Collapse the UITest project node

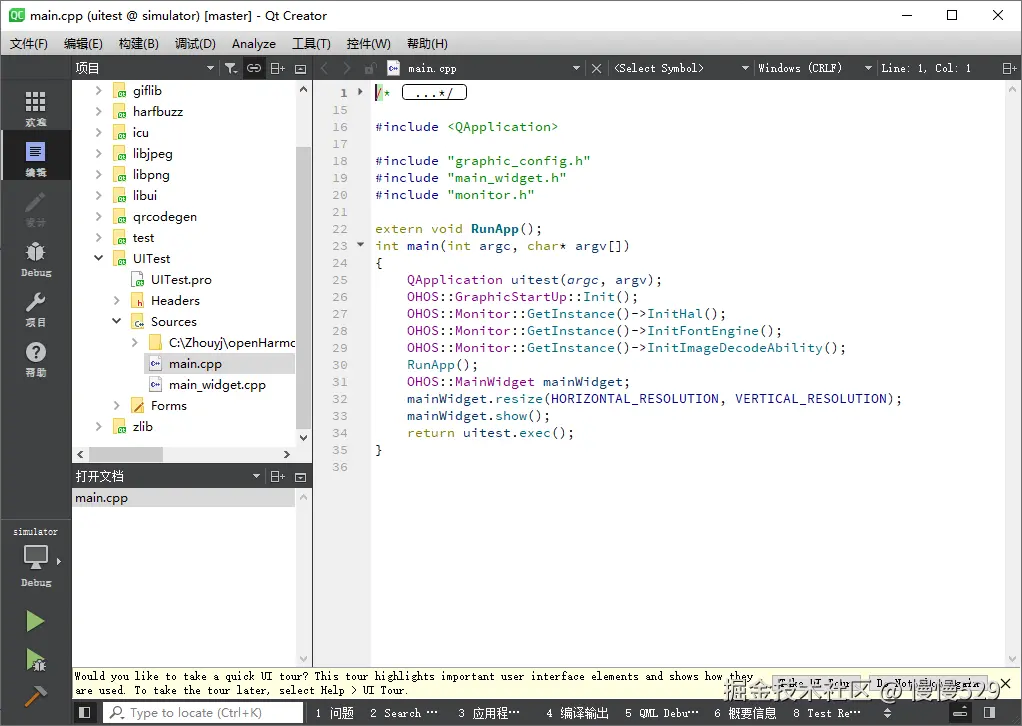(x=98, y=258)
